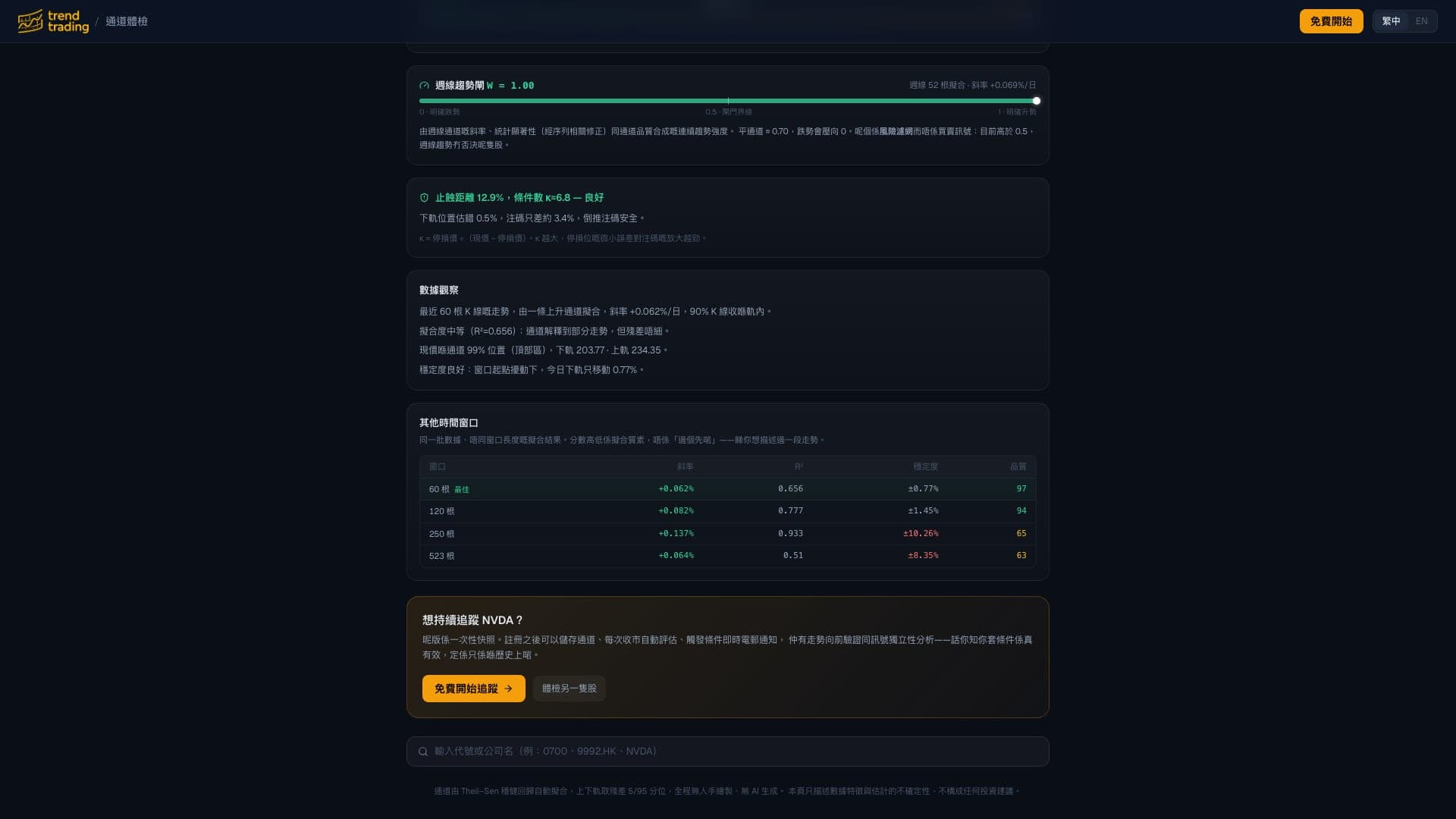Image resolution: width=1456 pixels, height=819 pixels.
Task: Select the 250 根 window row
Action: point(727,534)
